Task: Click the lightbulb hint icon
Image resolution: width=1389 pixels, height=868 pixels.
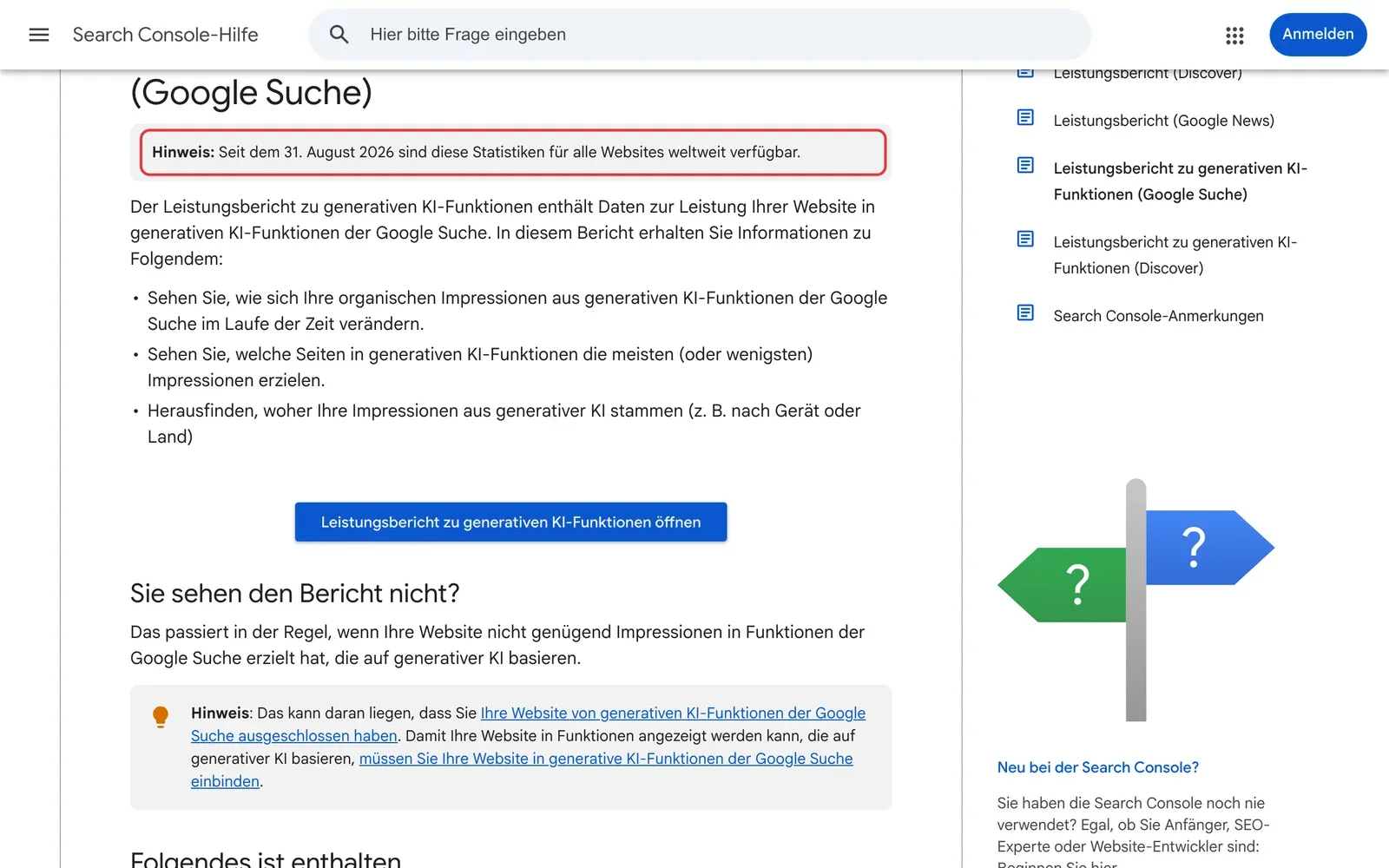Action: tap(161, 717)
